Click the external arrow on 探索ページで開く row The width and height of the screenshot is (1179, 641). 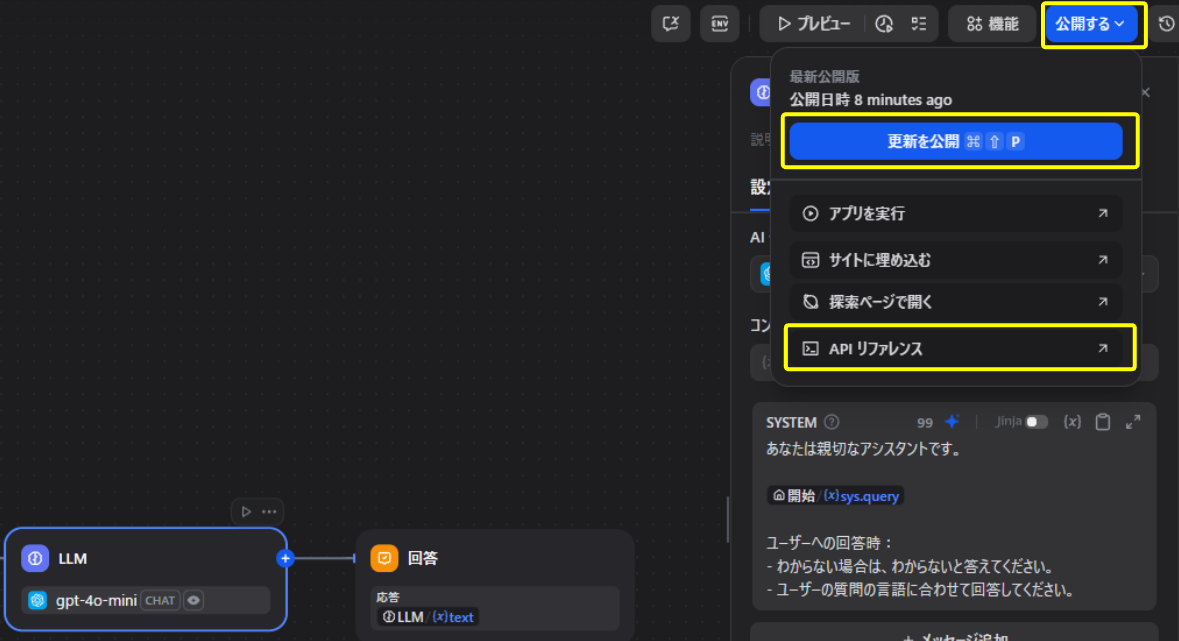coord(1103,302)
